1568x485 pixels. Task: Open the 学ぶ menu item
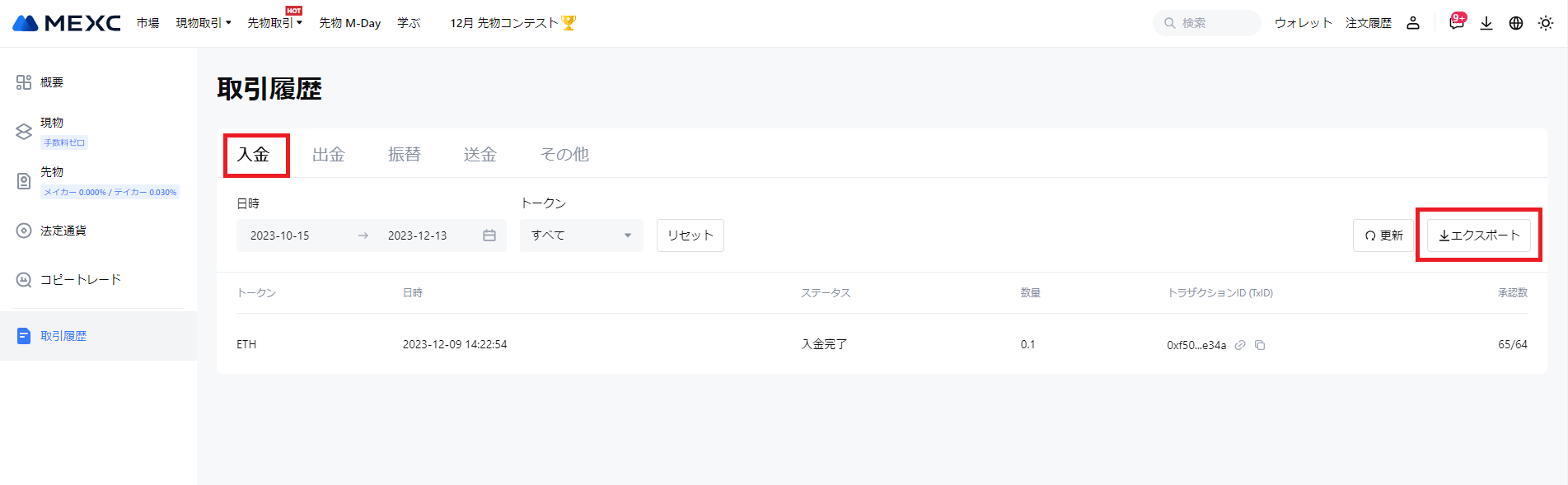(x=409, y=22)
